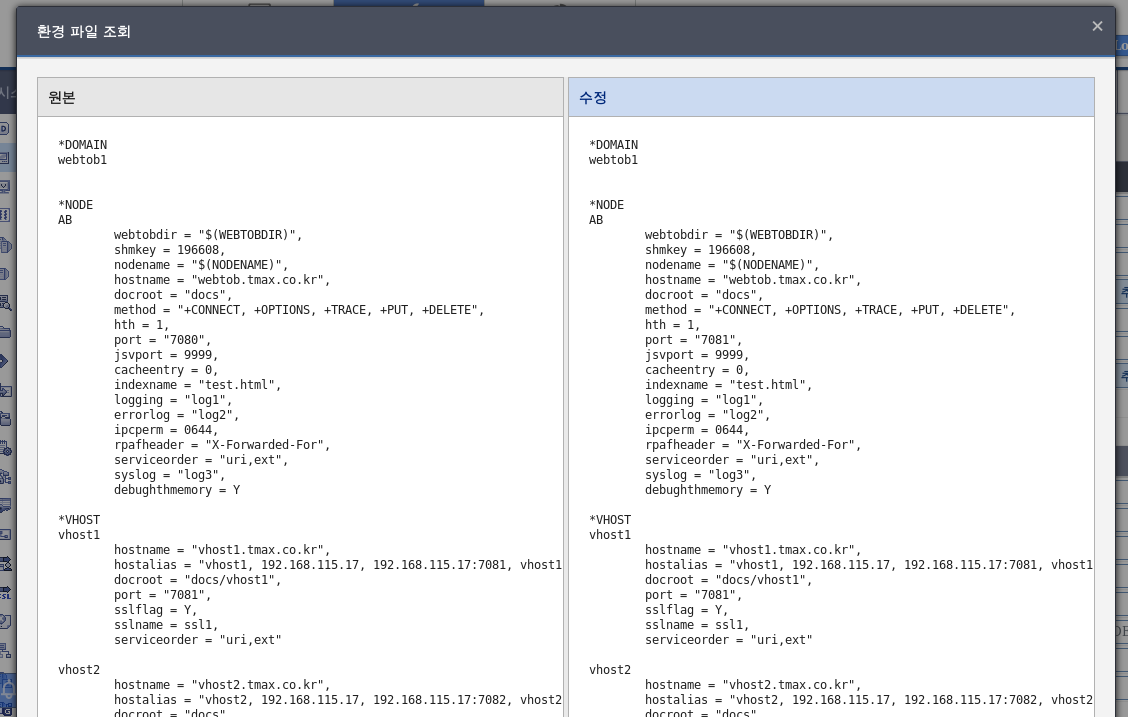Click syslog = "log3" in the 원본 pane

169,475
